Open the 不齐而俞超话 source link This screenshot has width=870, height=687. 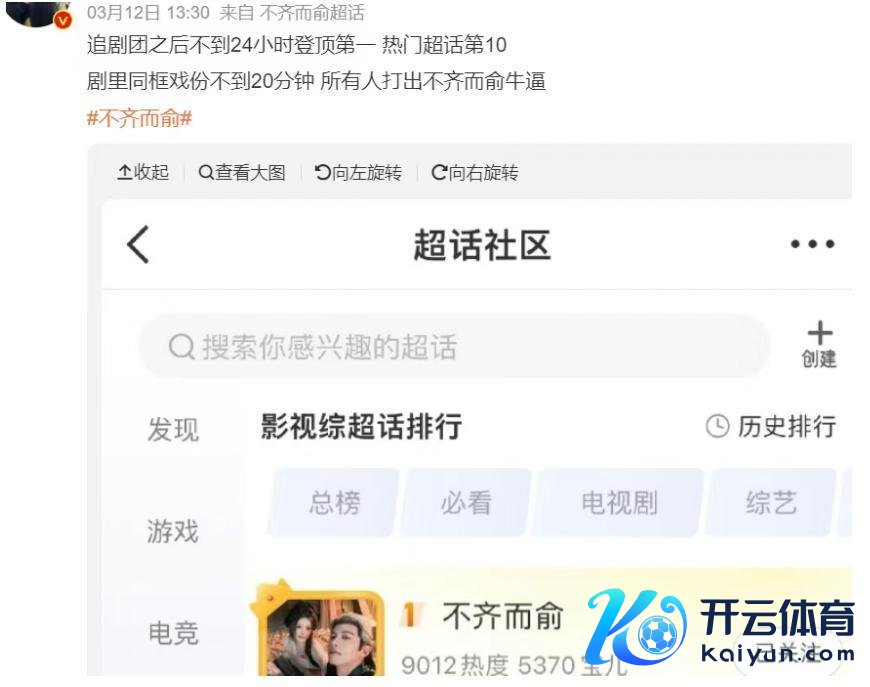(312, 13)
